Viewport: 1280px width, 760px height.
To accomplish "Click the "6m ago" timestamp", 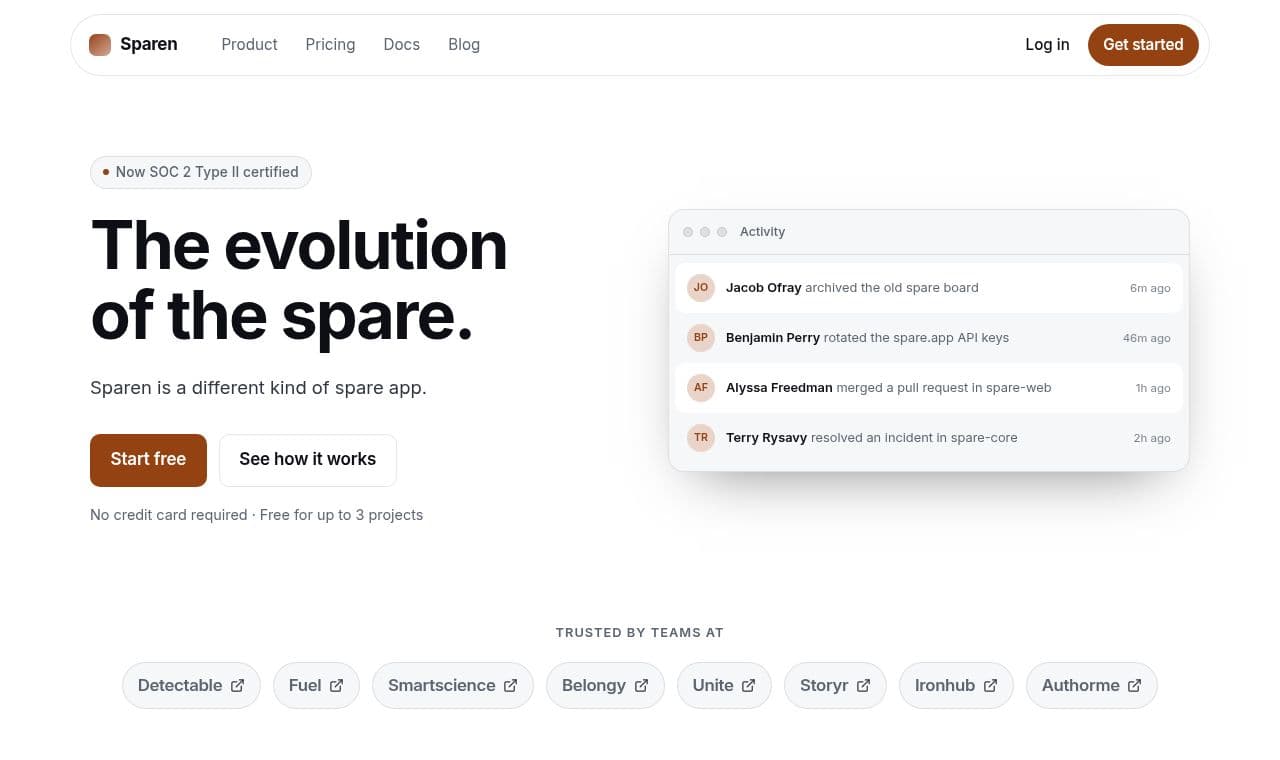I will [x=1150, y=288].
